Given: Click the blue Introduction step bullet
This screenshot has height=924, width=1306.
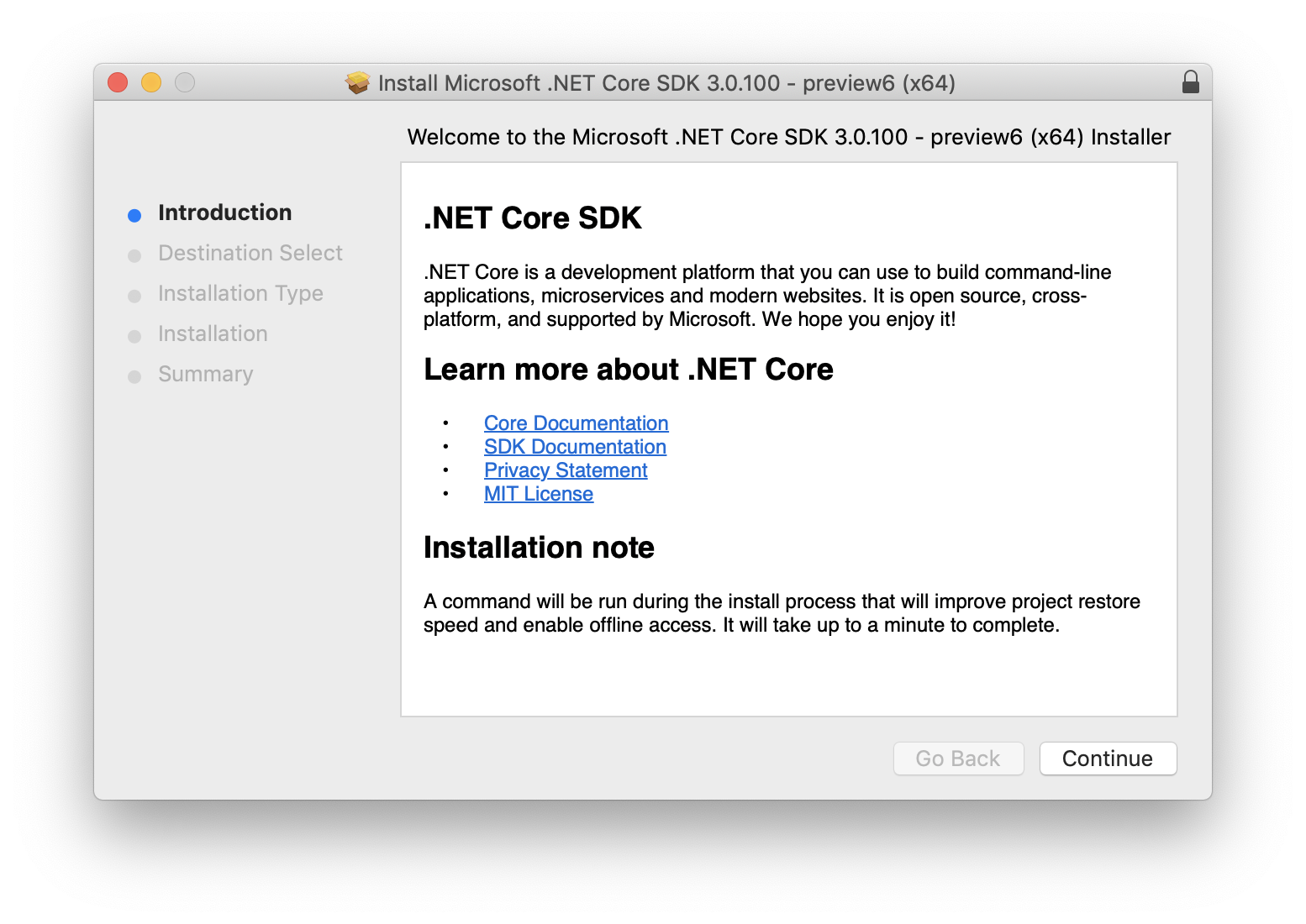Looking at the screenshot, I should point(134,215).
